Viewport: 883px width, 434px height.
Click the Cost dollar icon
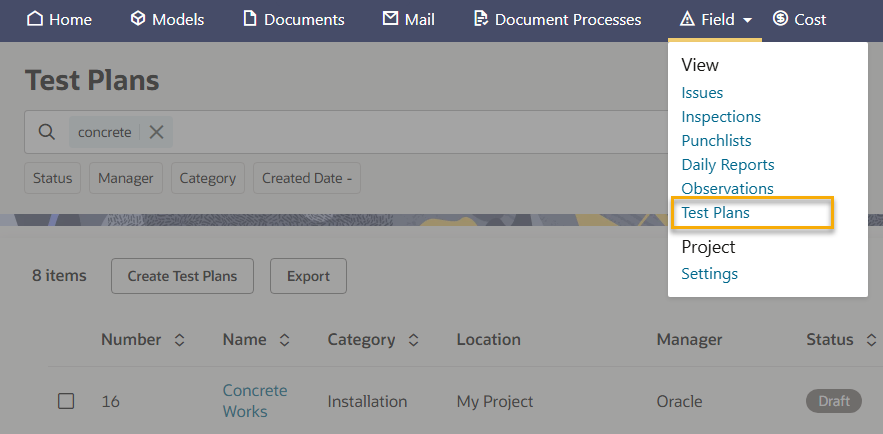pyautogui.click(x=781, y=19)
